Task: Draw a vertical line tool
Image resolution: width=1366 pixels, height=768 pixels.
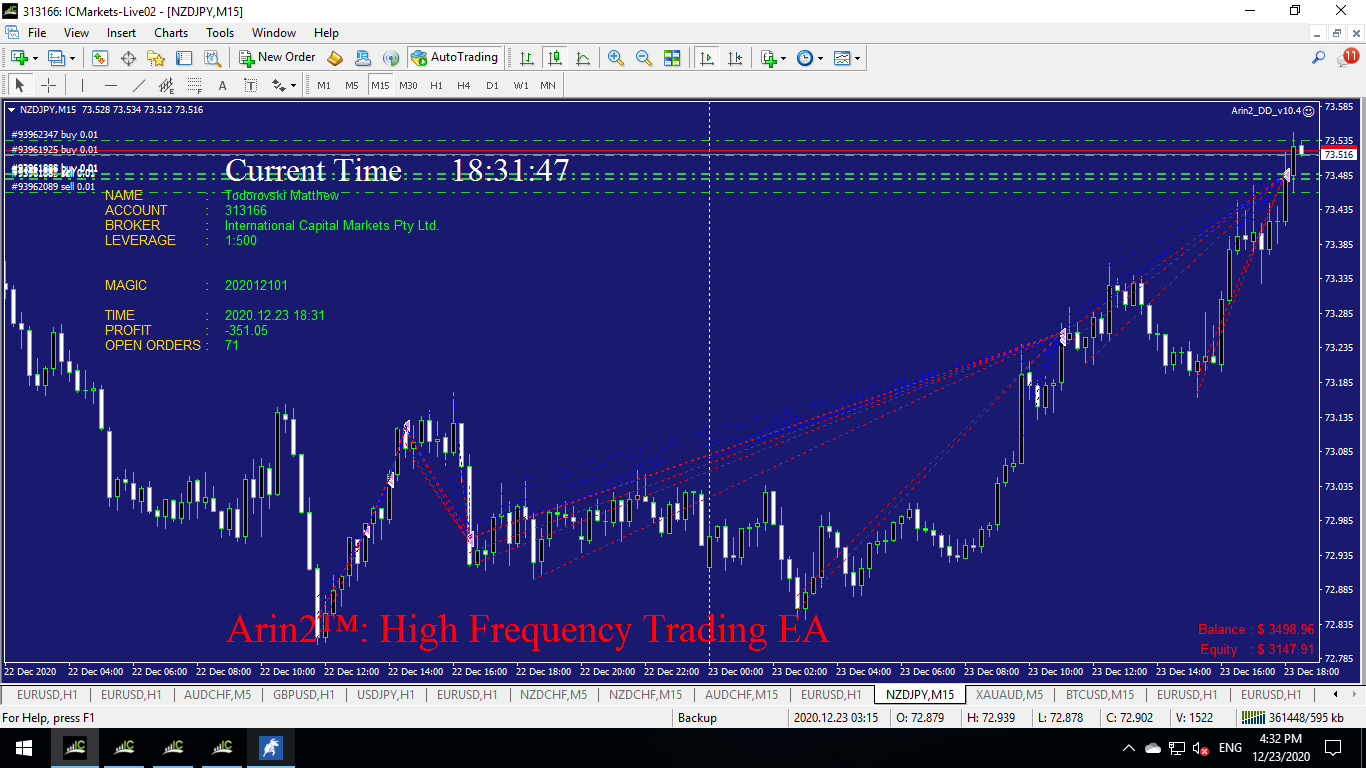Action: [x=82, y=85]
